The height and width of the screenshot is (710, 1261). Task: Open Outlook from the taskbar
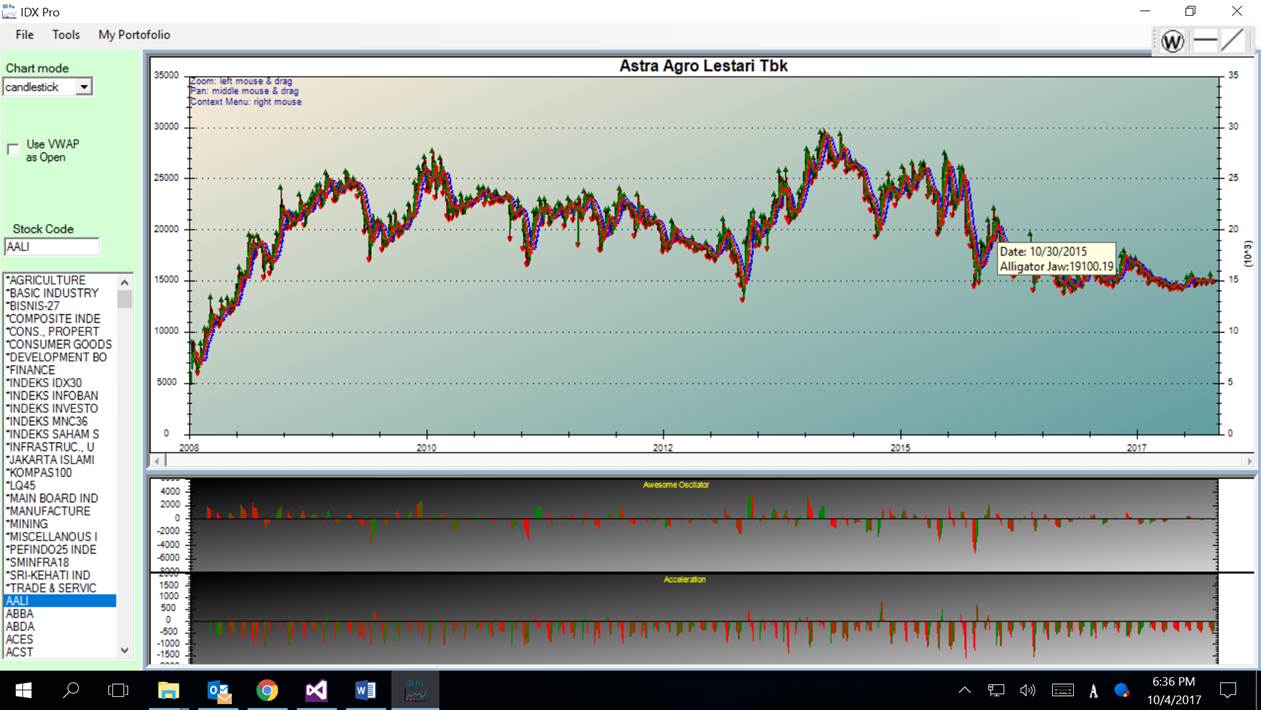pos(218,690)
